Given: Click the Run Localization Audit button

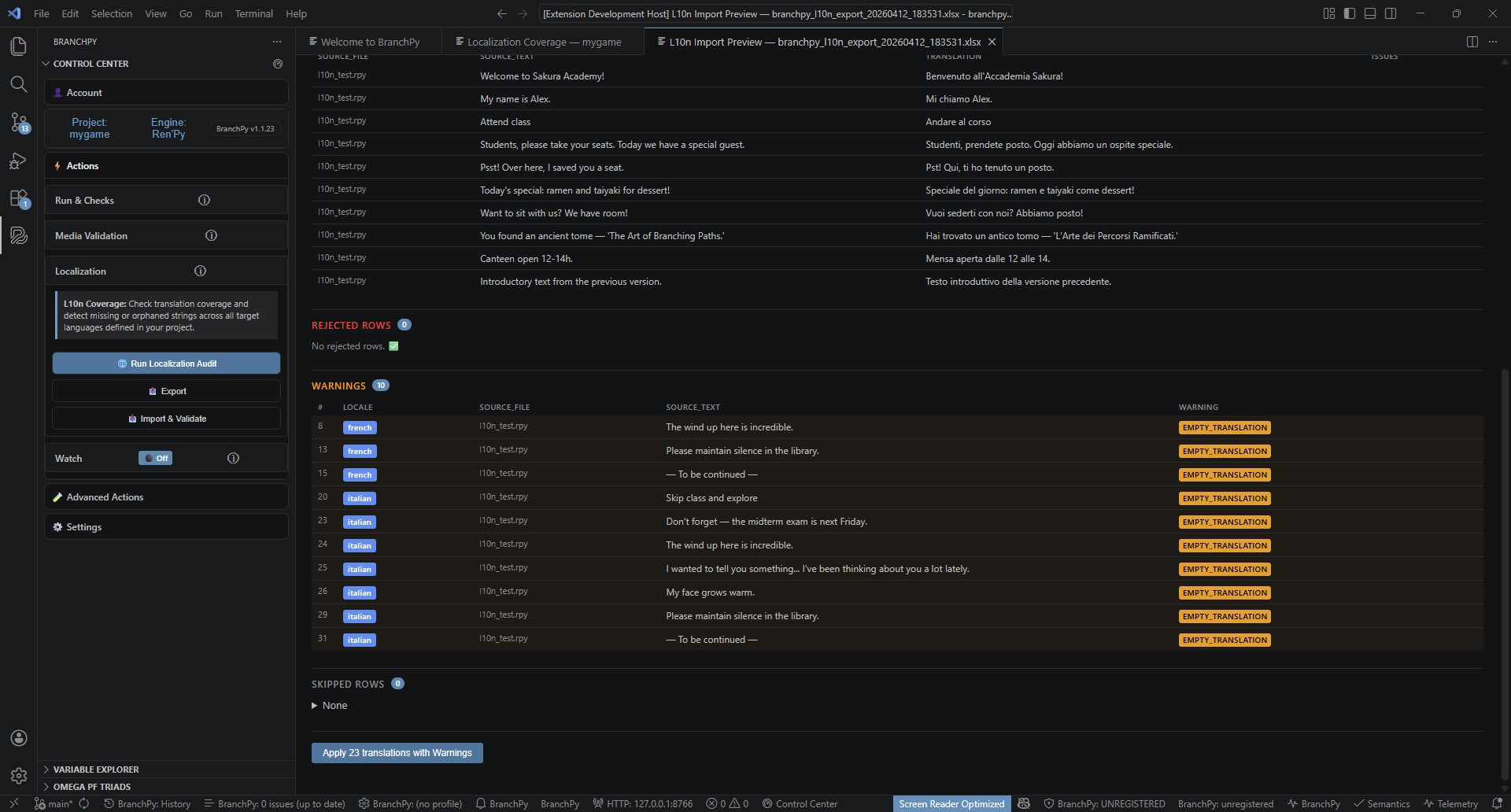Looking at the screenshot, I should pyautogui.click(x=166, y=364).
